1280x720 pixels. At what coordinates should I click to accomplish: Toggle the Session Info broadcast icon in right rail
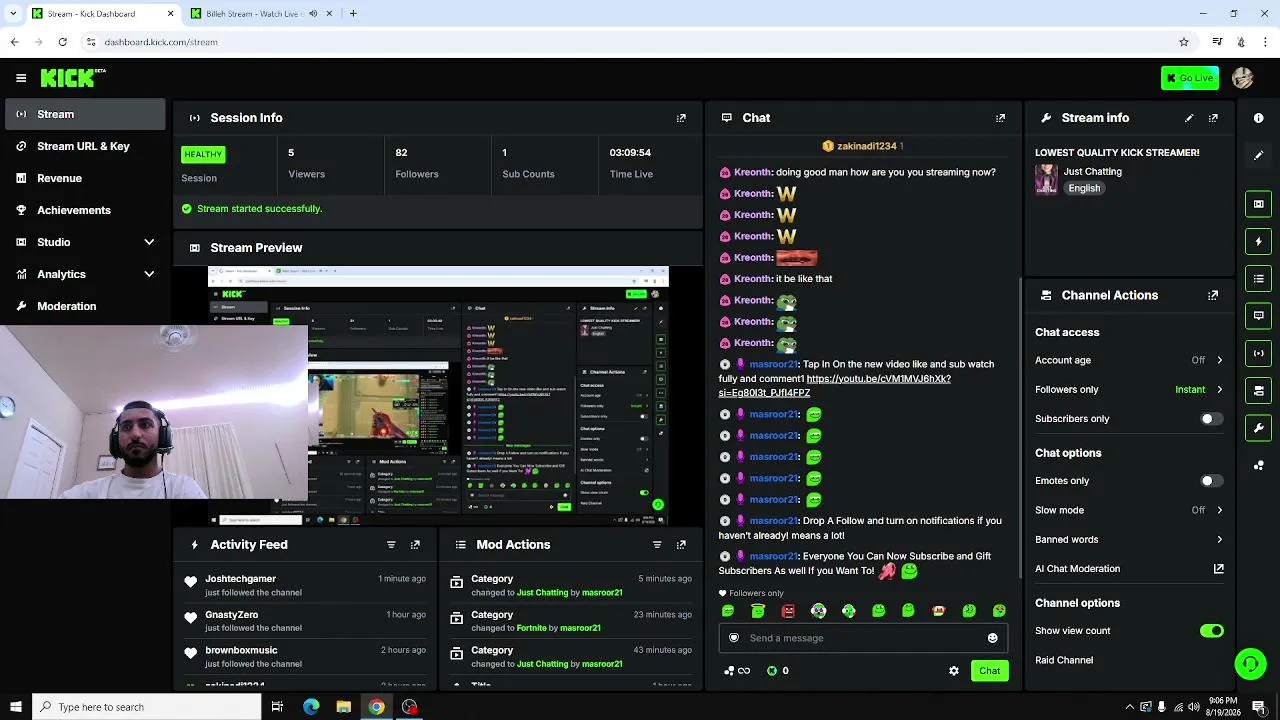[x=1258, y=353]
